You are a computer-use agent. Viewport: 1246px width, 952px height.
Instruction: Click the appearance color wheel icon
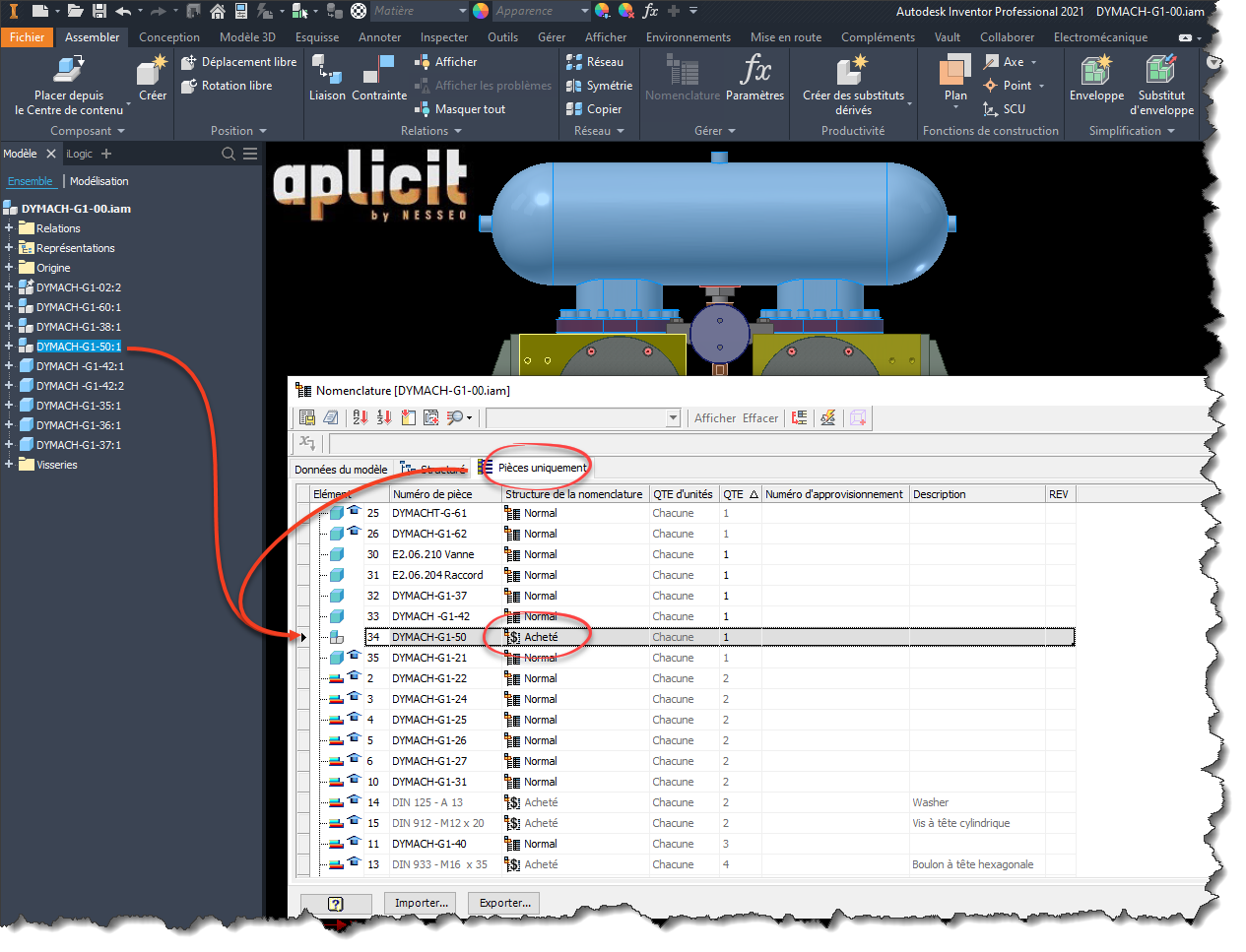481,11
